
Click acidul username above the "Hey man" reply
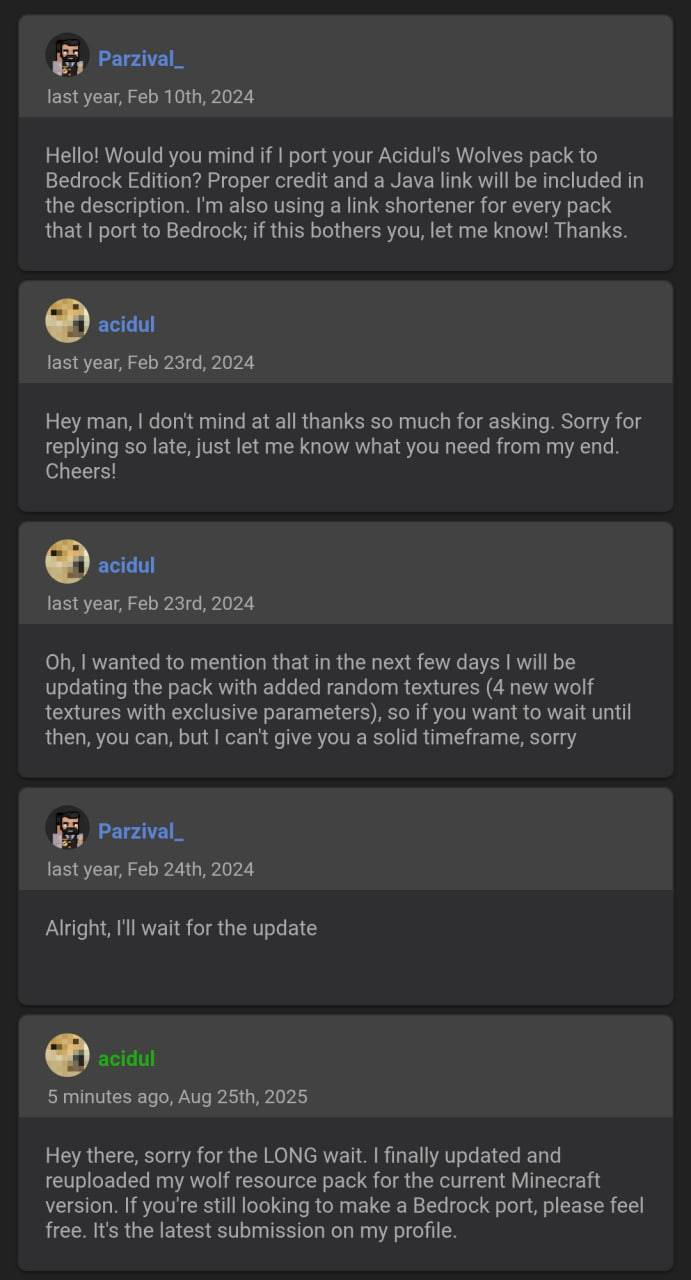click(x=126, y=325)
